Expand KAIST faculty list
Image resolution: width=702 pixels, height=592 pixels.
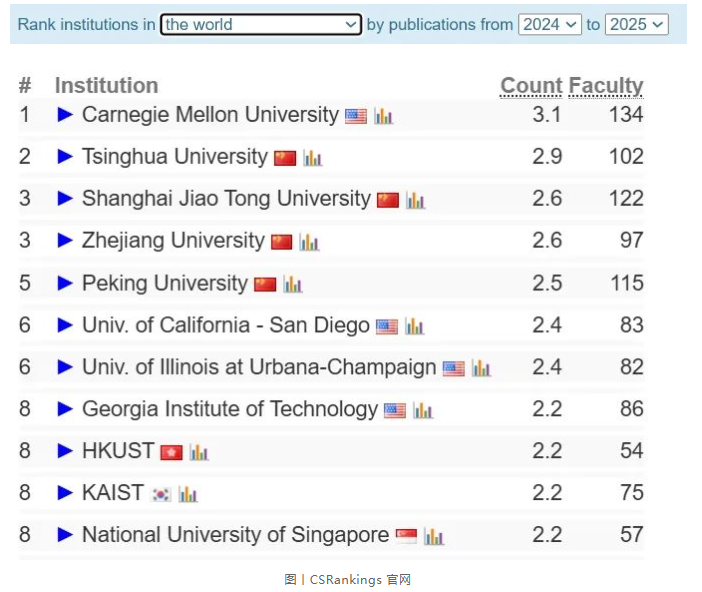click(x=65, y=493)
